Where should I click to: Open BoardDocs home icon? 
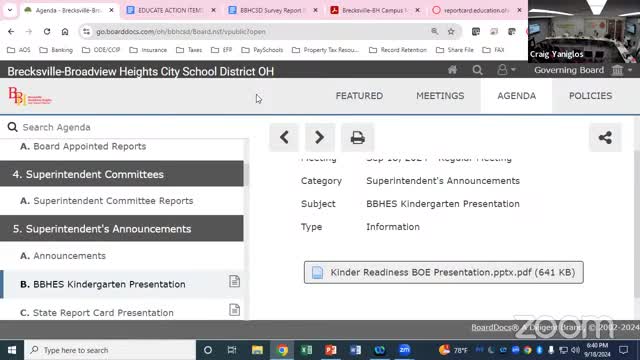452,70
